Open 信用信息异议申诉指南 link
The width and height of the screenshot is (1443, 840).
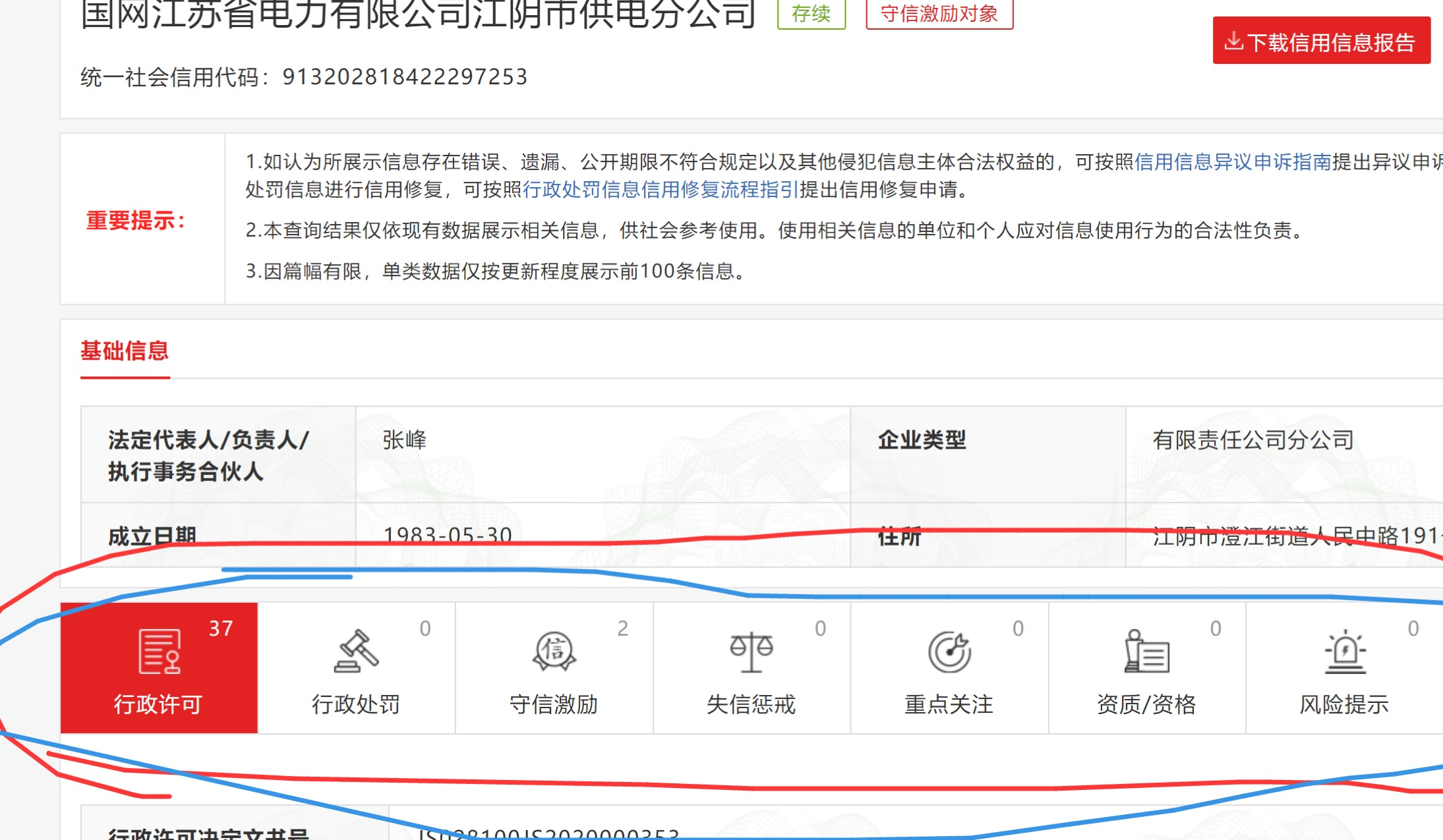(x=1233, y=161)
